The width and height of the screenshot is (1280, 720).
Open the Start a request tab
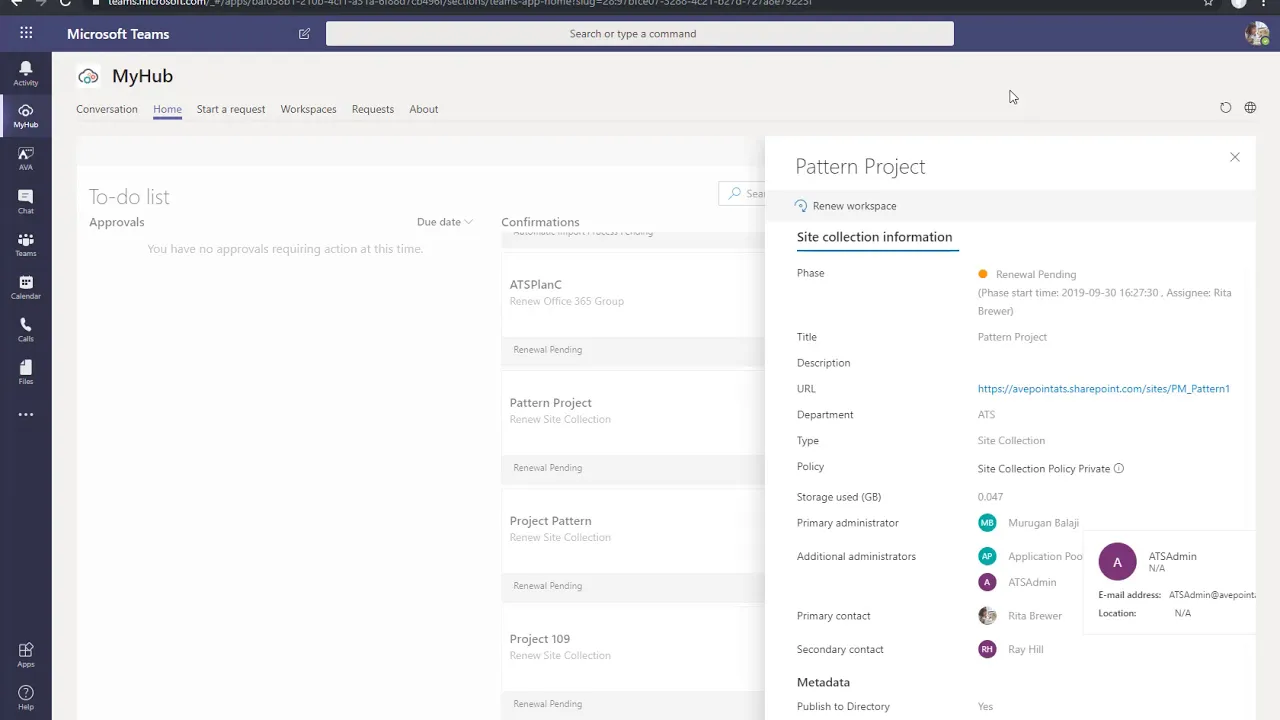coord(231,109)
